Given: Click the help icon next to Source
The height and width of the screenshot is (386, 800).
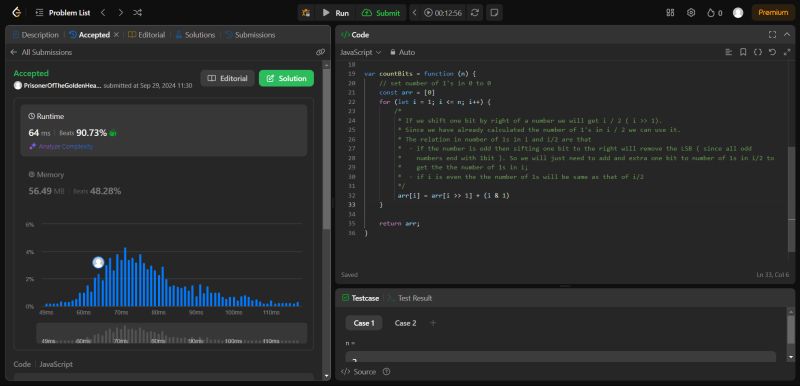Looking at the screenshot, I should (x=386, y=372).
